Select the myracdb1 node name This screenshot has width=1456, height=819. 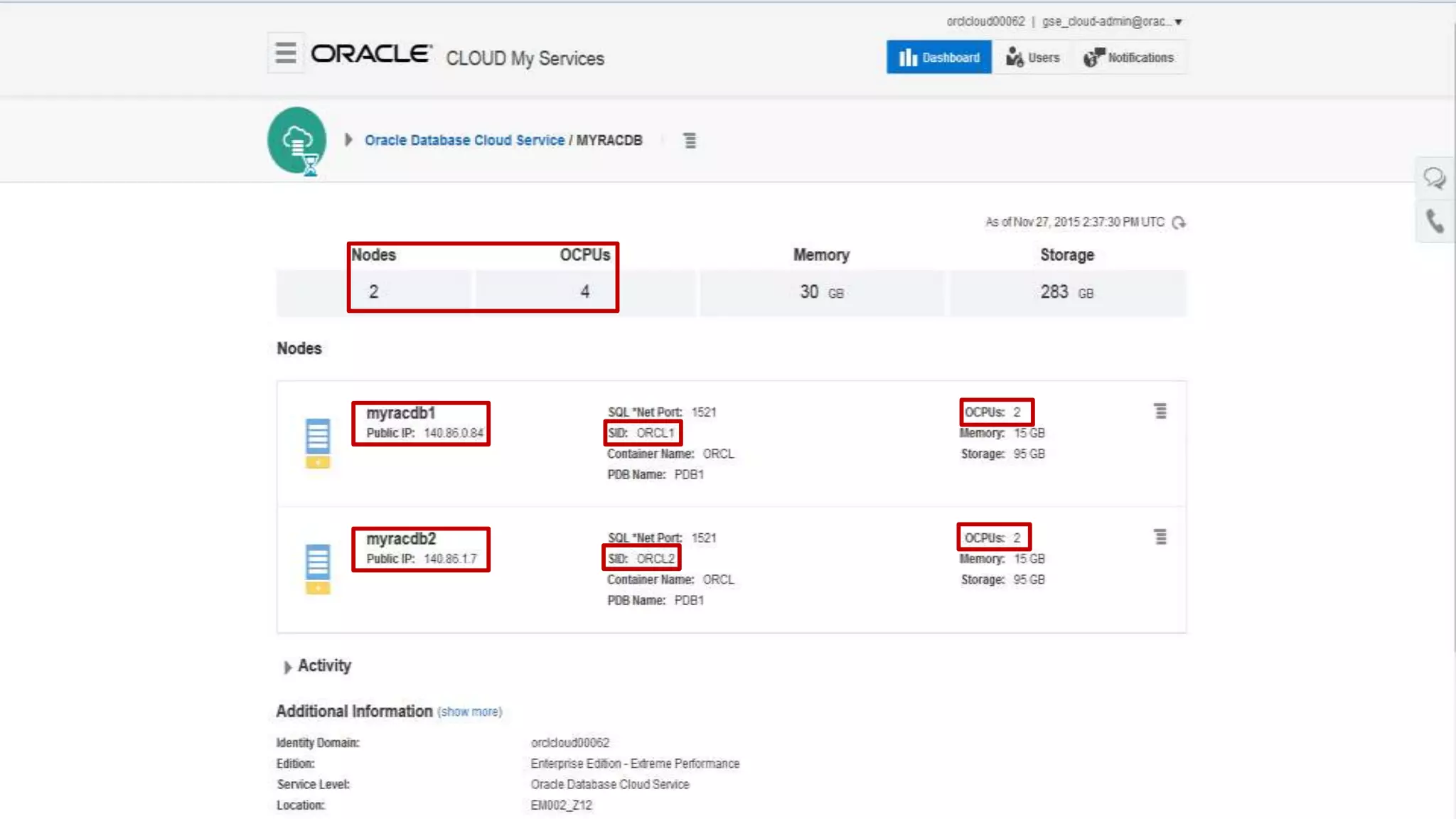tap(401, 413)
